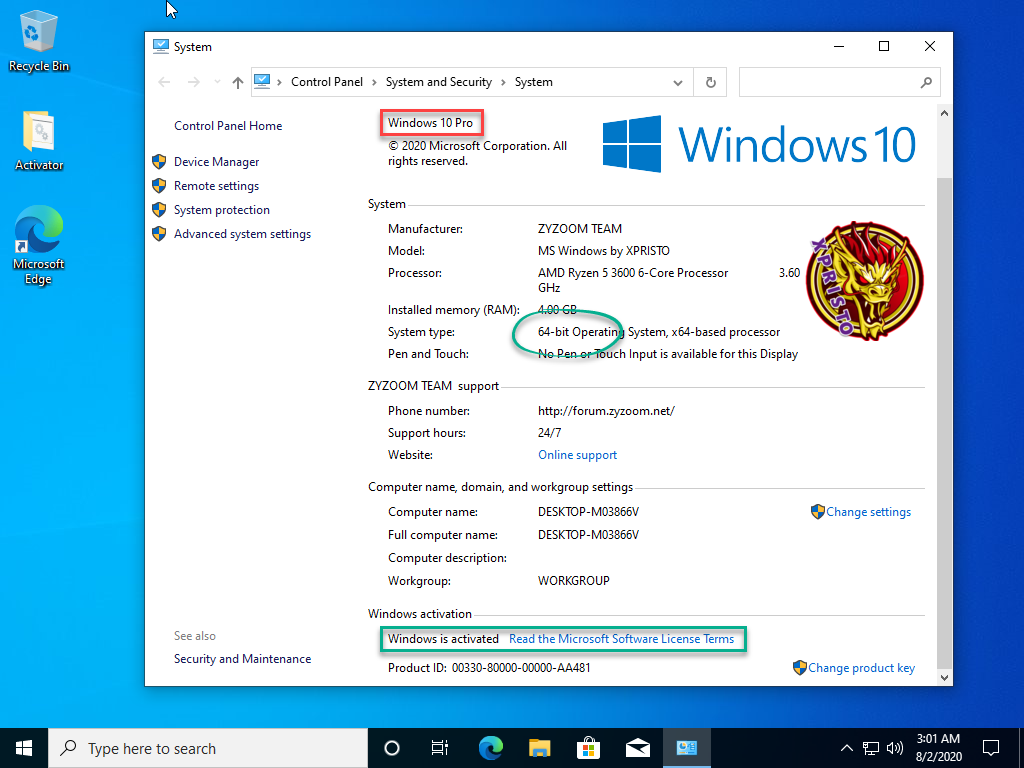Image resolution: width=1024 pixels, height=768 pixels.
Task: Click the Forward arrow in System window
Action: tap(193, 82)
